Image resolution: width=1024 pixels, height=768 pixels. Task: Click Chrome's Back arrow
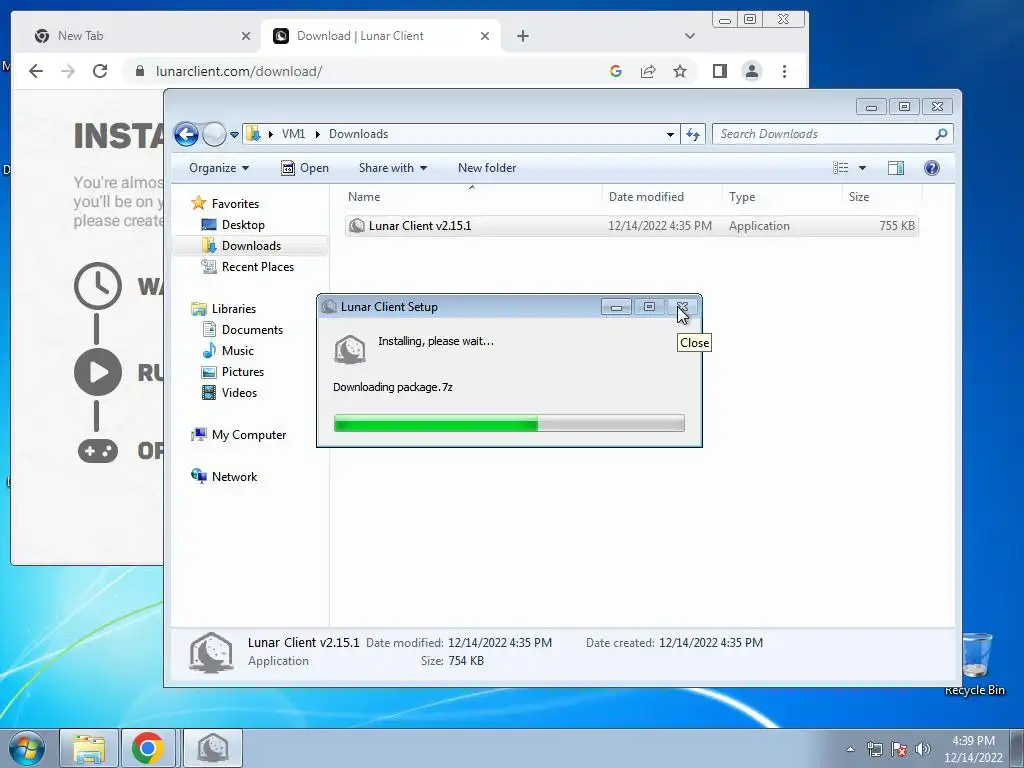pos(36,71)
